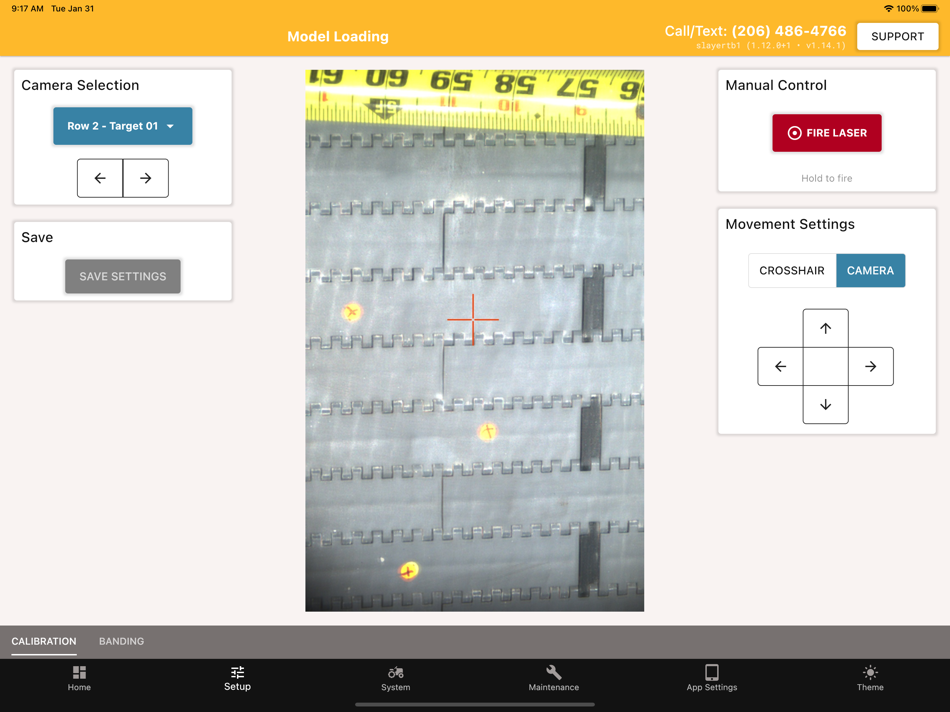The image size is (950, 712).
Task: Switch to the Banding tab
Action: [121, 641]
